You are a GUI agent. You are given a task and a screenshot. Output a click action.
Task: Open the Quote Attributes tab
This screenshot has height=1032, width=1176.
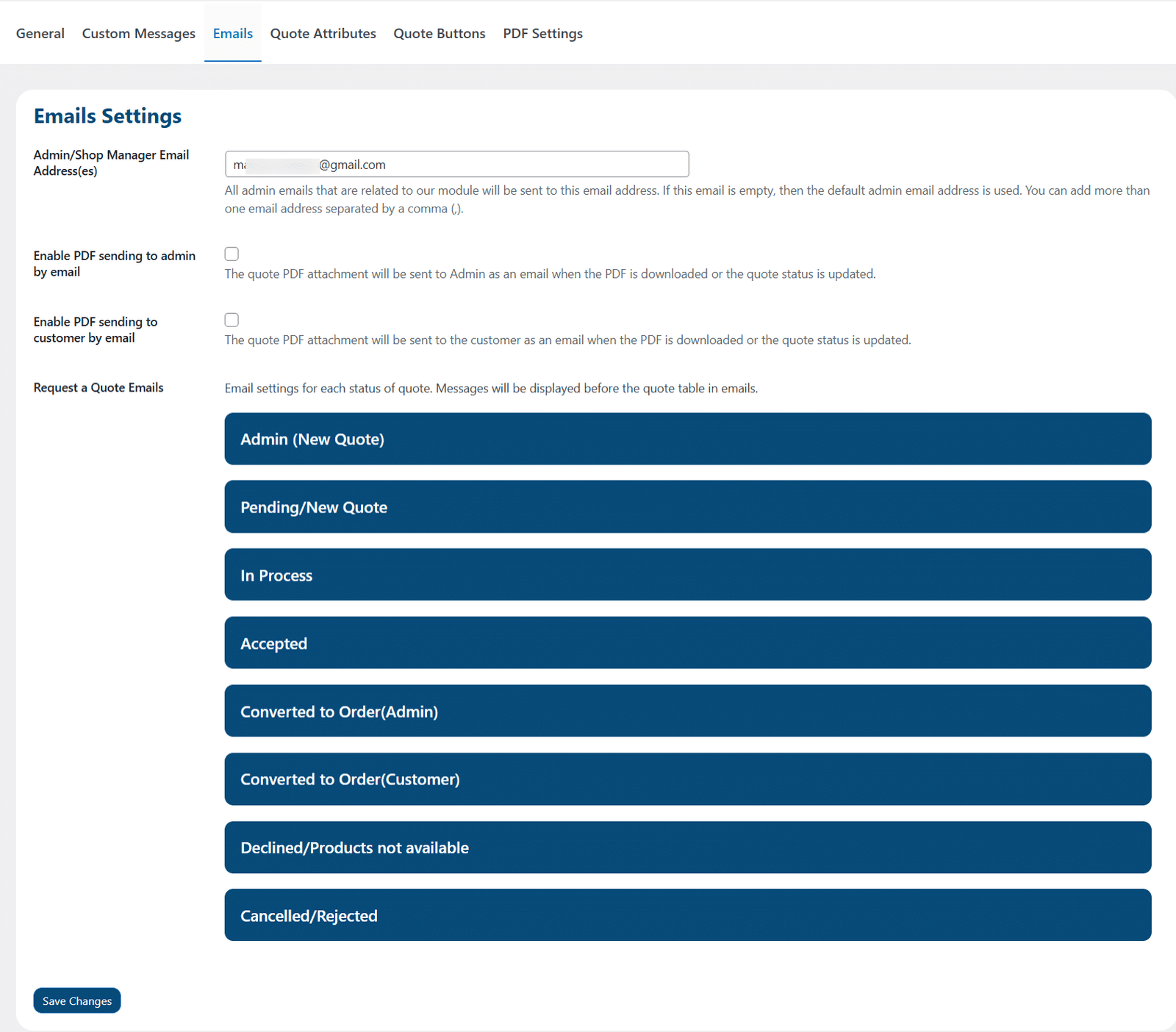tap(323, 33)
